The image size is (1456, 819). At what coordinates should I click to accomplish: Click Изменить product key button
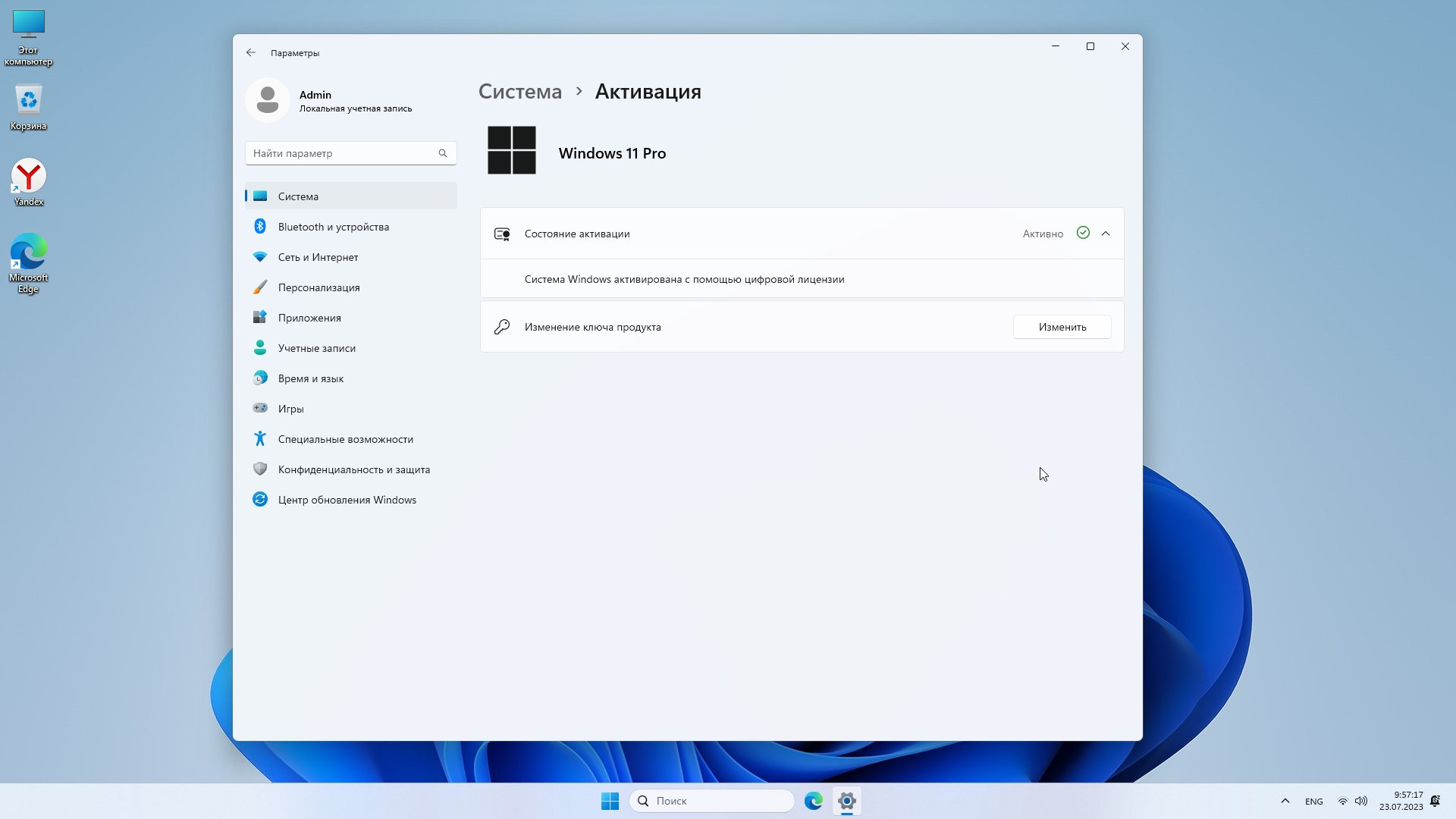1062,327
